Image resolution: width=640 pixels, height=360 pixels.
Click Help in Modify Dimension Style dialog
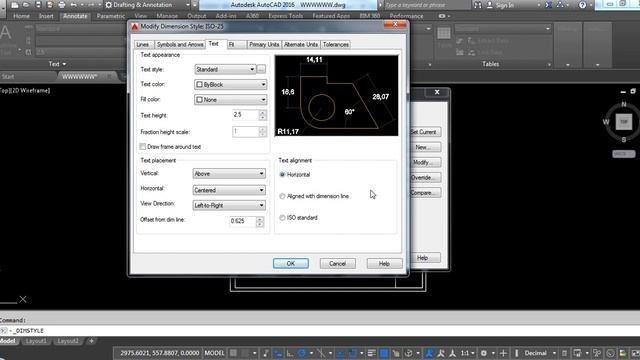click(x=384, y=264)
